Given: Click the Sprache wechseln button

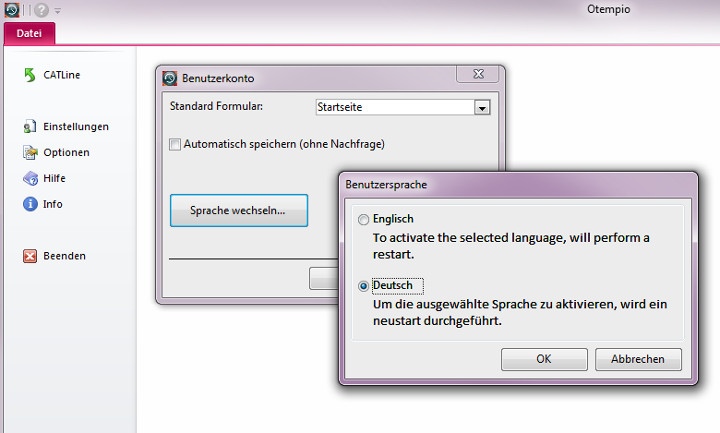Looking at the screenshot, I should click(238, 211).
